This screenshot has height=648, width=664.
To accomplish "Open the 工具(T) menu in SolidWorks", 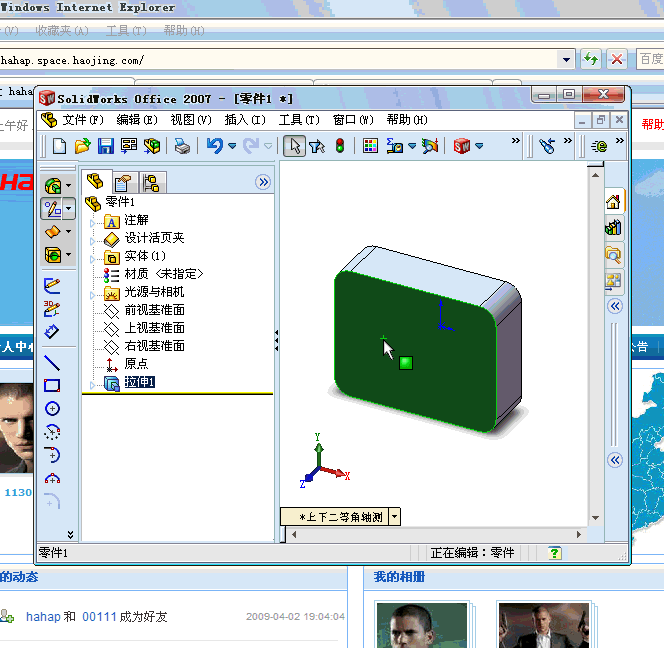I will 299,120.
